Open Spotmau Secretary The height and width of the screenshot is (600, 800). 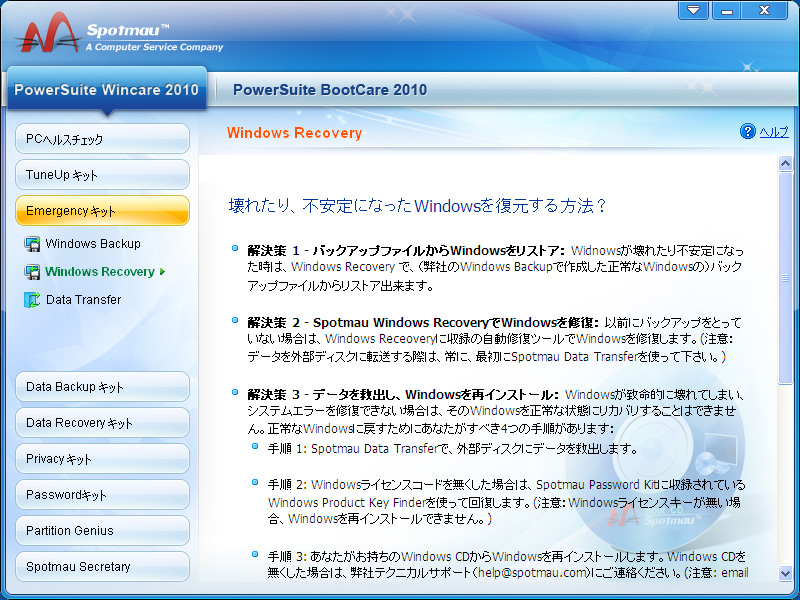(x=103, y=566)
